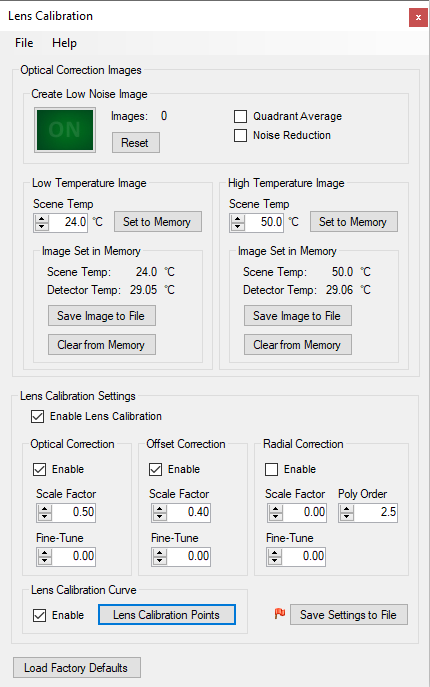
Task: Increase Radial Correction Fine-Tune stepper
Action: pos(275,552)
